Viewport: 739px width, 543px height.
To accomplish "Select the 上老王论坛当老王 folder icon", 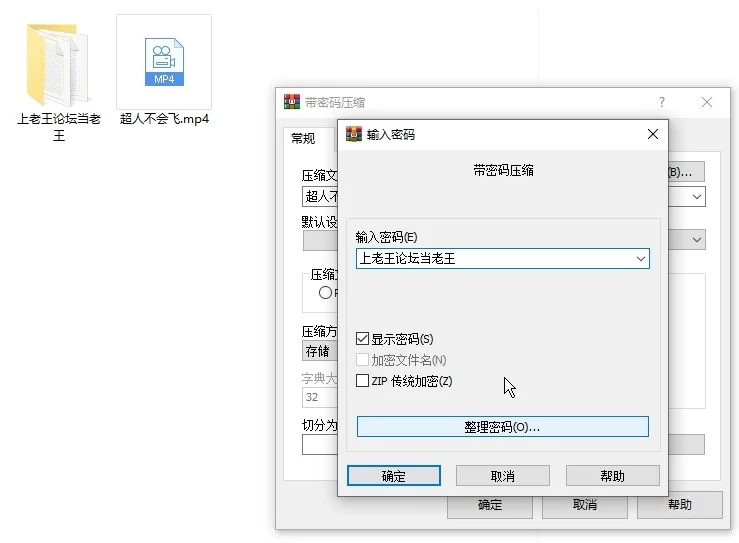I will (57, 65).
